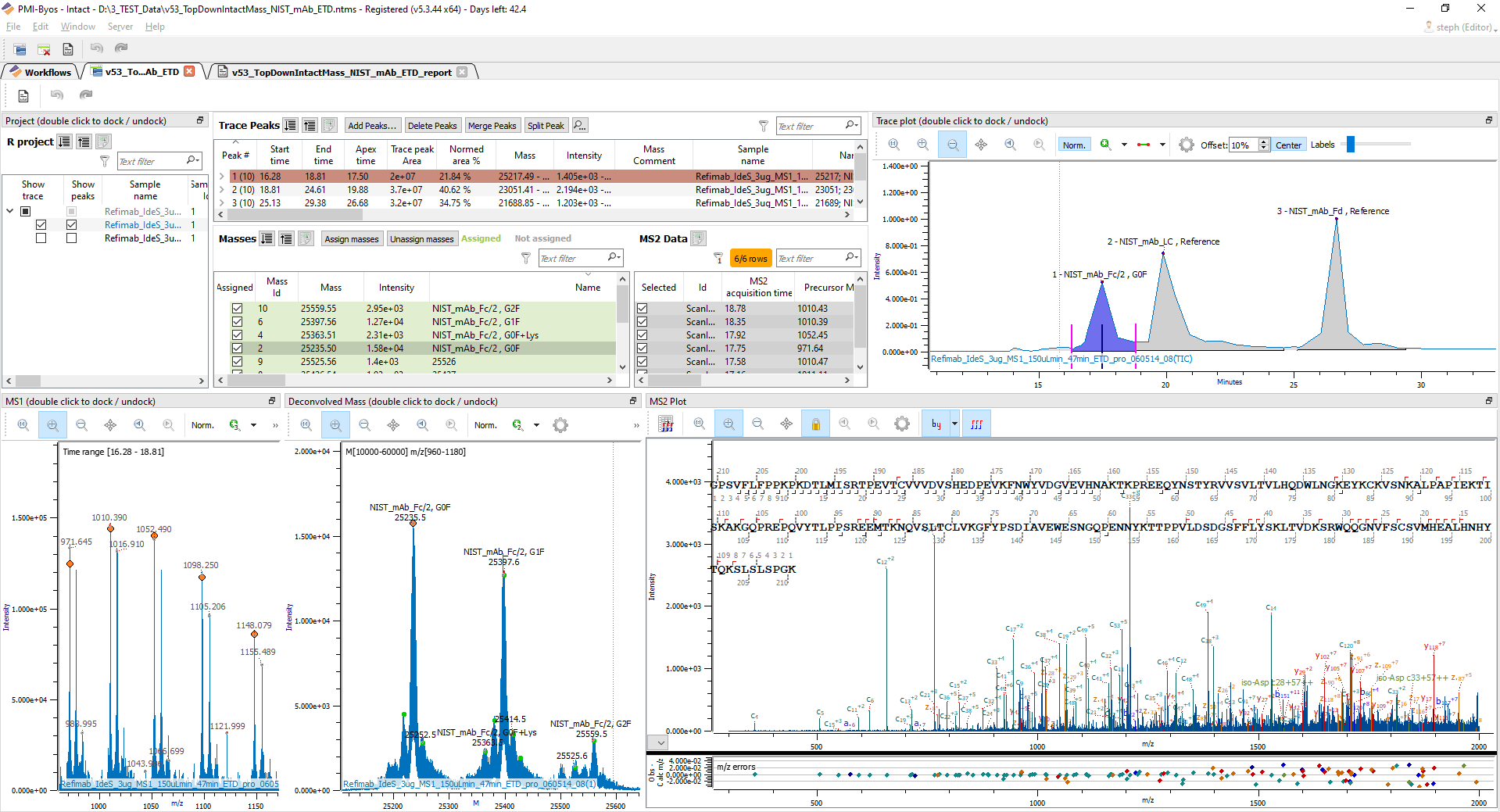Open the Edit menu
Screen dimensions: 1500x812
pos(41,27)
